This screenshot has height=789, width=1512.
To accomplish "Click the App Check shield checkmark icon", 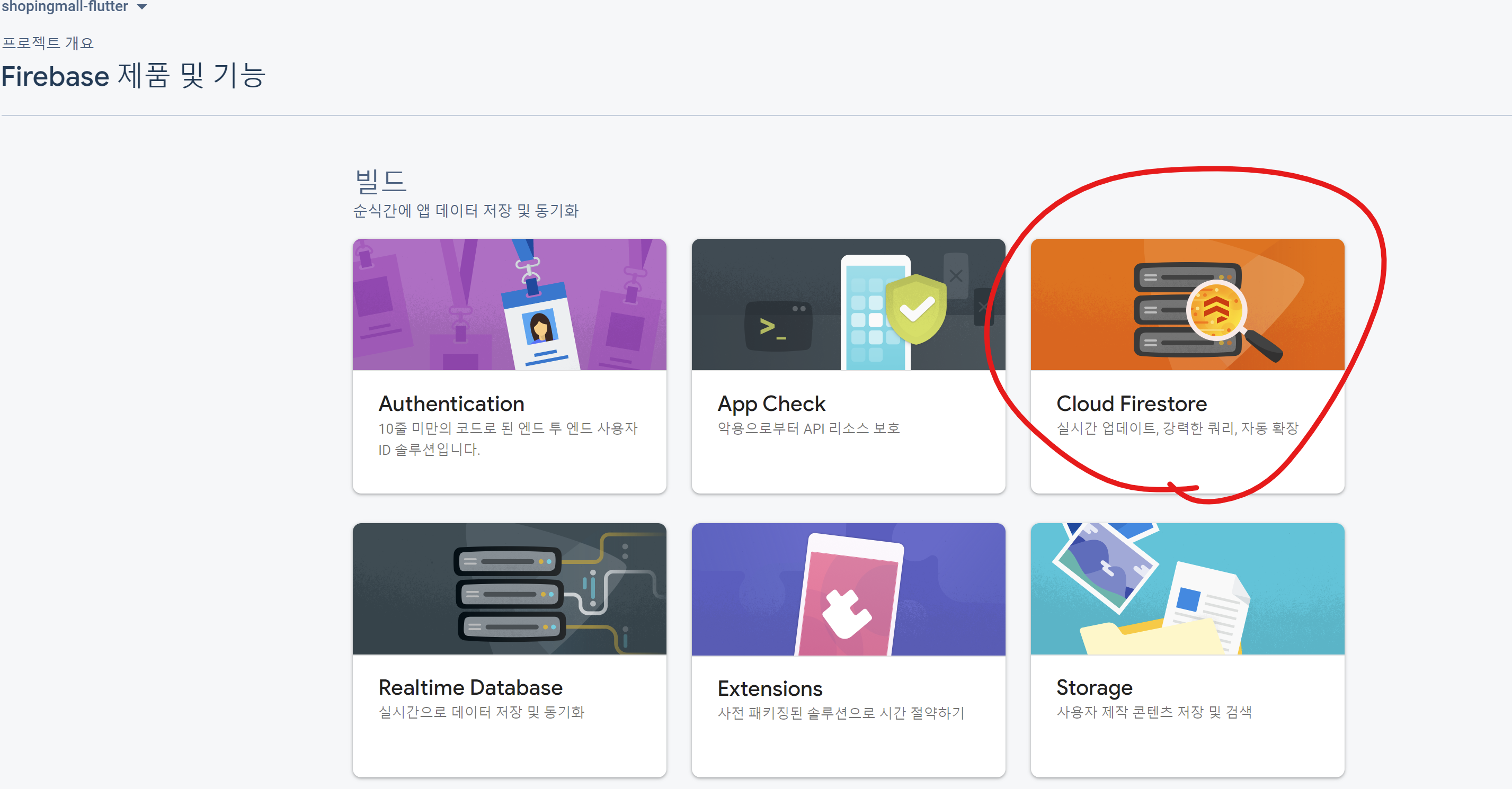I will (x=916, y=309).
